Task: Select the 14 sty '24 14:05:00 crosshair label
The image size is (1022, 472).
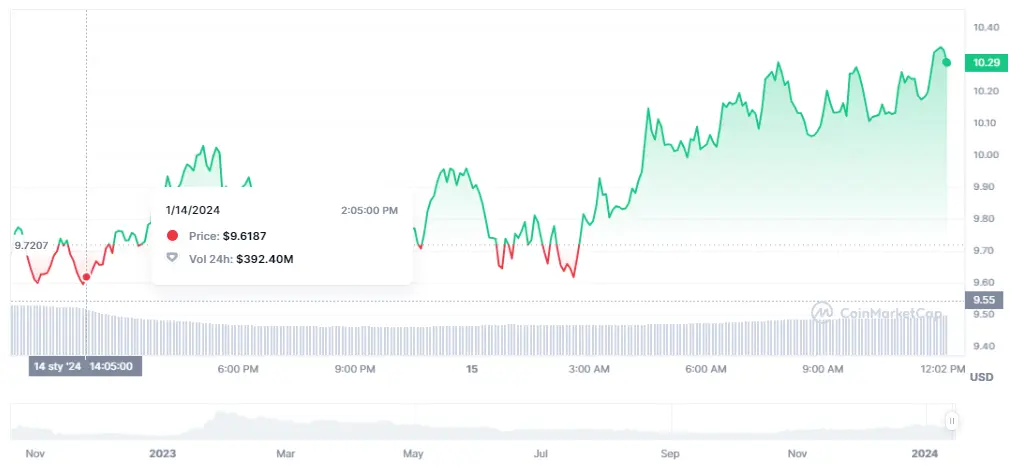Action: [x=85, y=366]
